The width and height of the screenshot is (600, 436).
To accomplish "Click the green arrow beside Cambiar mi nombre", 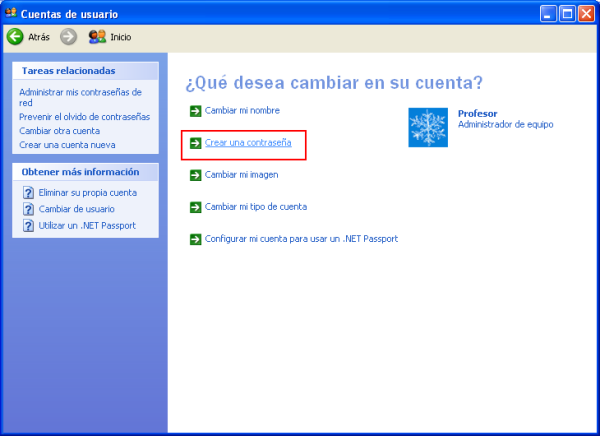I will [195, 111].
